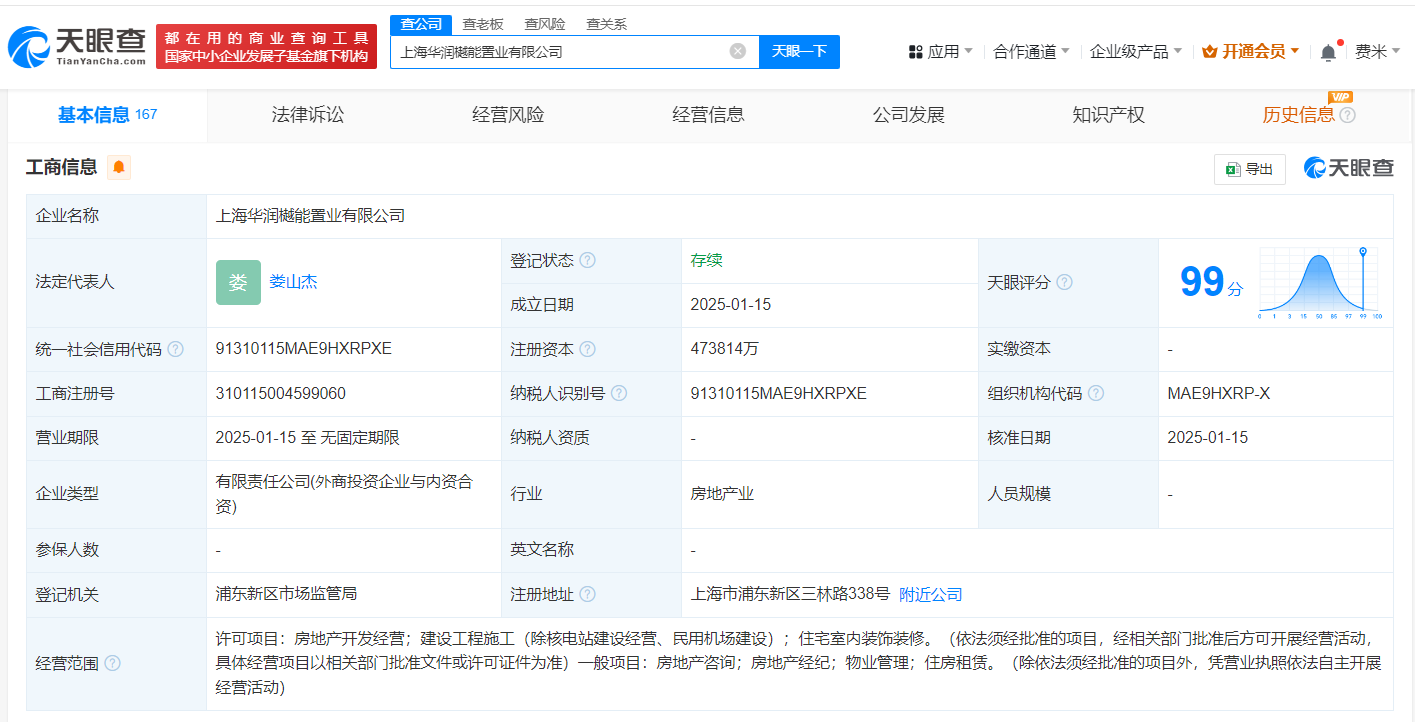Clear the search box with X icon
The width and height of the screenshot is (1415, 722).
point(737,51)
